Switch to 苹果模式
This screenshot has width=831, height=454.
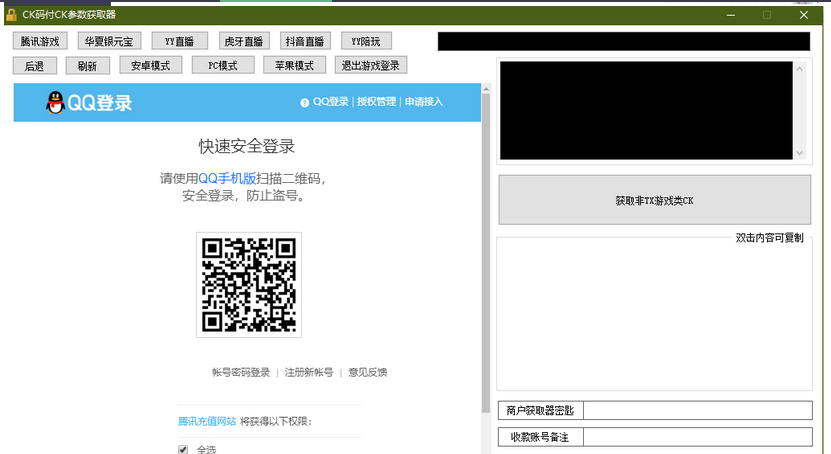click(295, 65)
